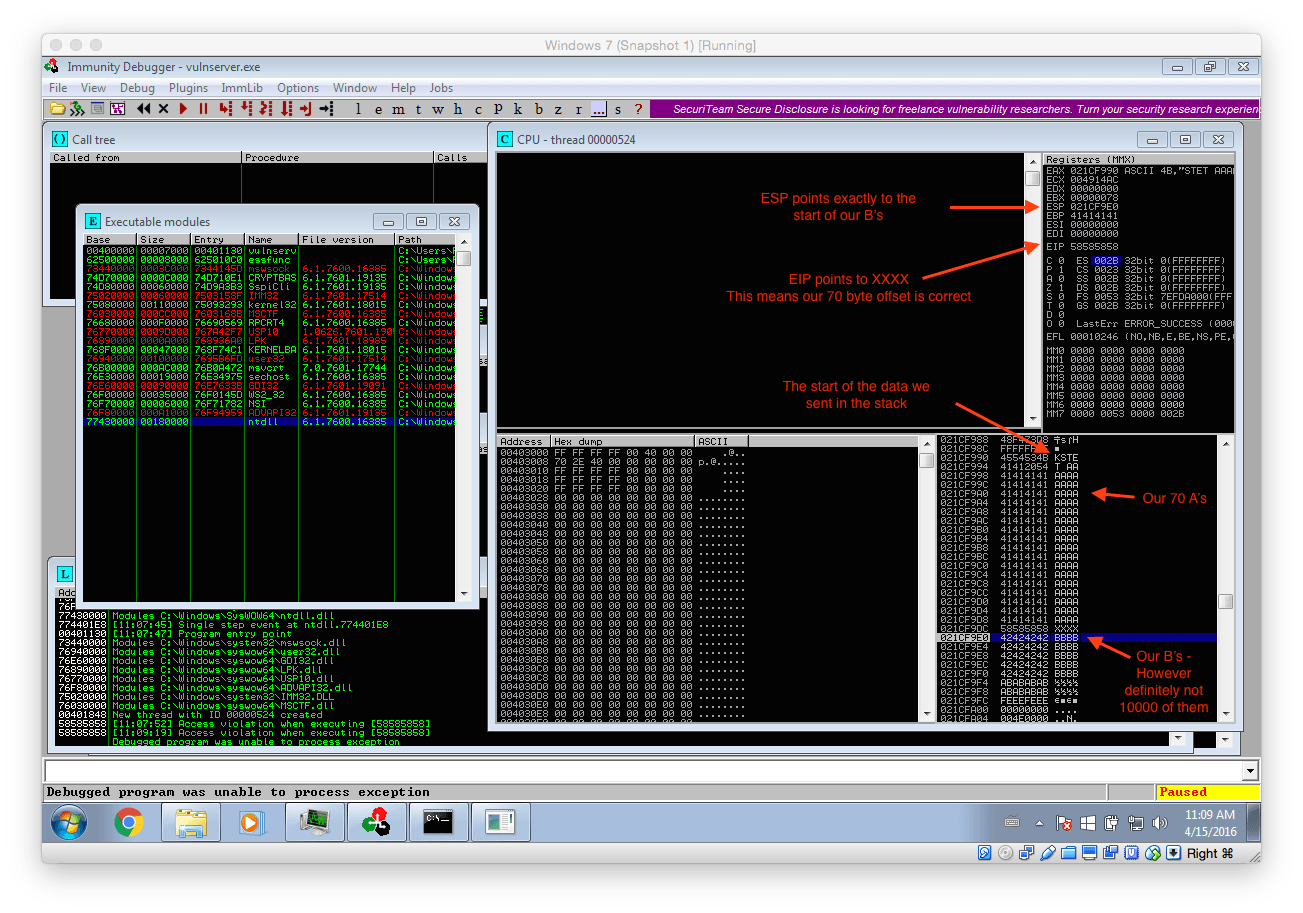The width and height of the screenshot is (1303, 913).
Task: Open the Windows Start menu
Action: tap(69, 823)
